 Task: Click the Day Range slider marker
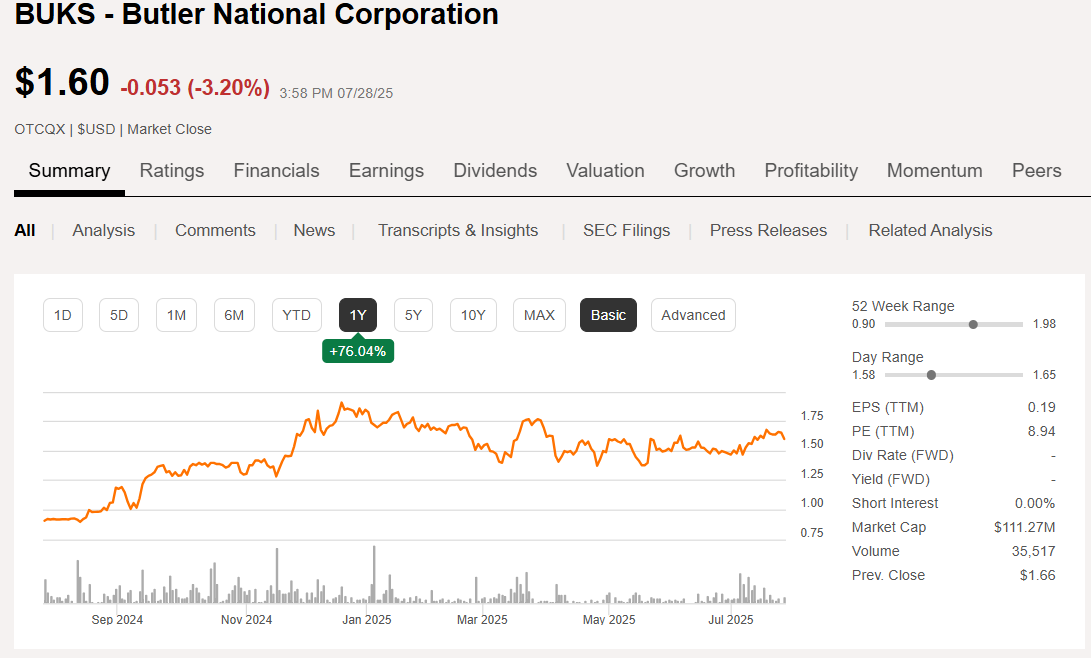pyautogui.click(x=931, y=375)
